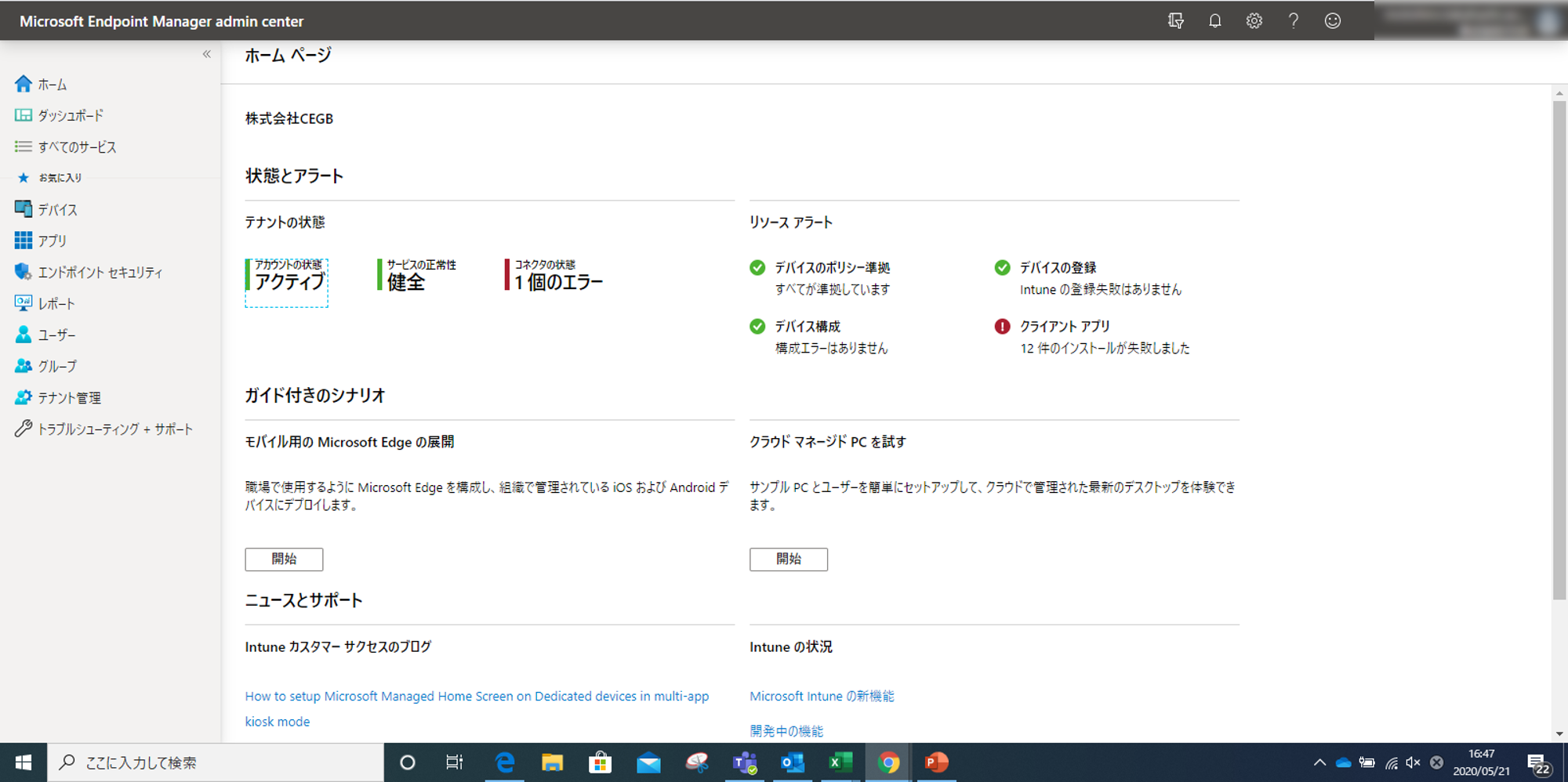Click the デバイス構成 green check status
Screen dimensions: 1568x782
[803, 327]
